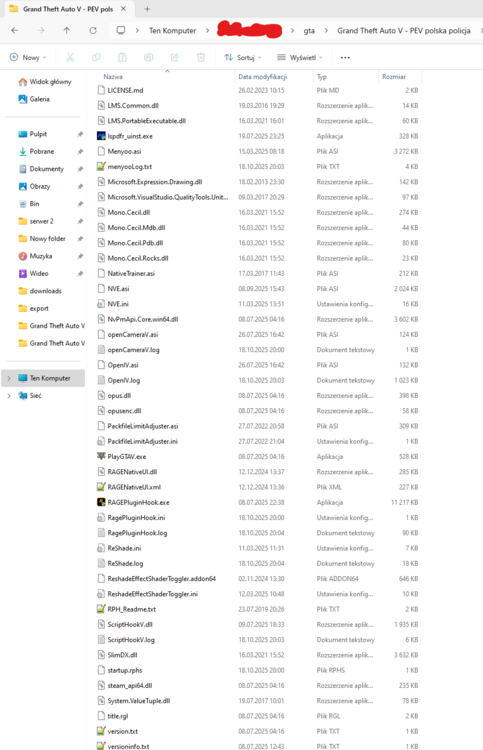Select the Grand Theft Auto V tab
Image resolution: width=483 pixels, height=750 pixels.
(x=67, y=9)
